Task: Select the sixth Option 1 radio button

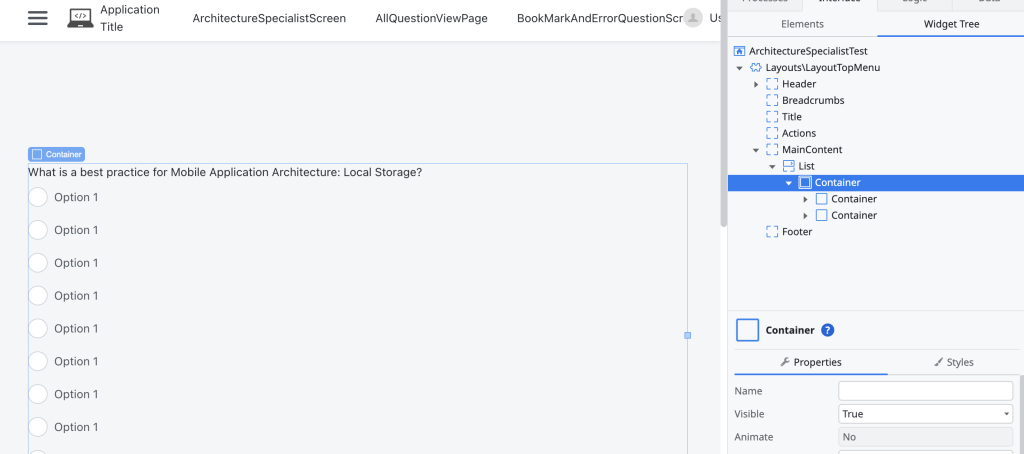Action: (x=38, y=361)
